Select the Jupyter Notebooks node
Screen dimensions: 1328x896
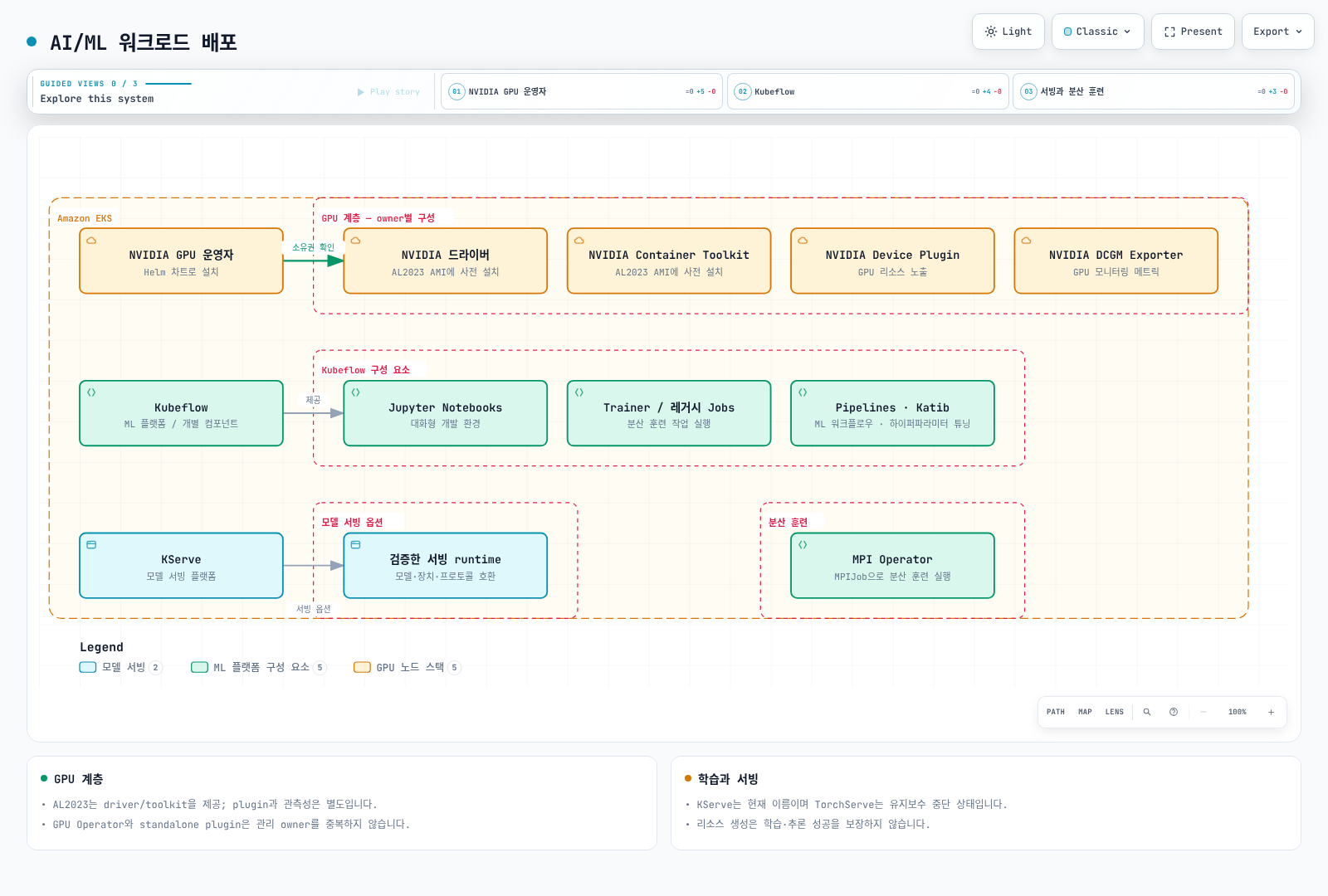click(x=446, y=413)
